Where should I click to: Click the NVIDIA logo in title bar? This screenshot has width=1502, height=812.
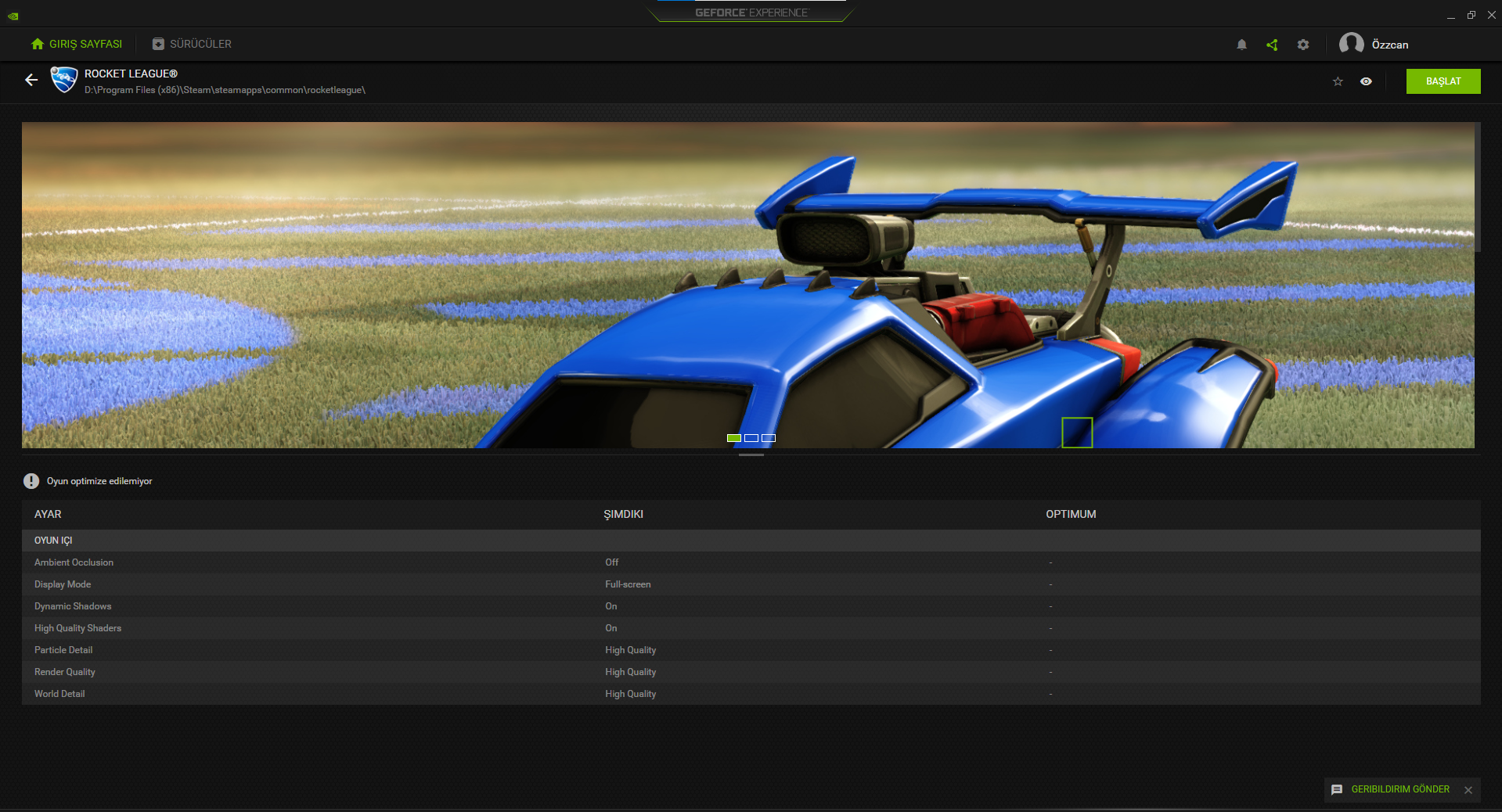click(13, 15)
